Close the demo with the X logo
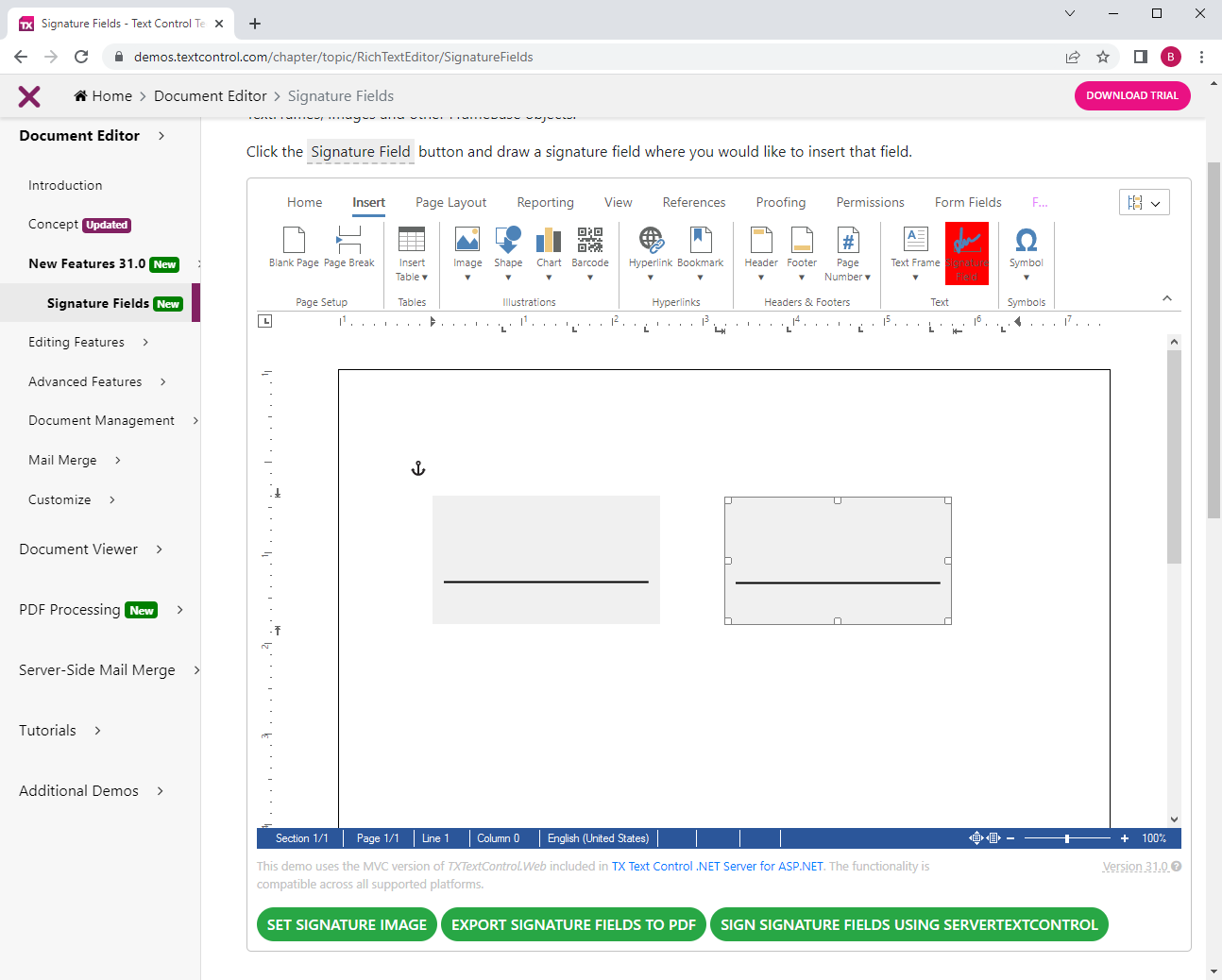The width and height of the screenshot is (1222, 980). (29, 96)
